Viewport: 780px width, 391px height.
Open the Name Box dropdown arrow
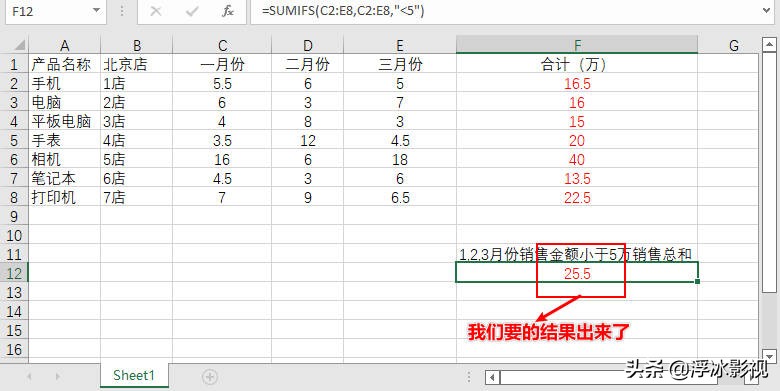[x=97, y=11]
